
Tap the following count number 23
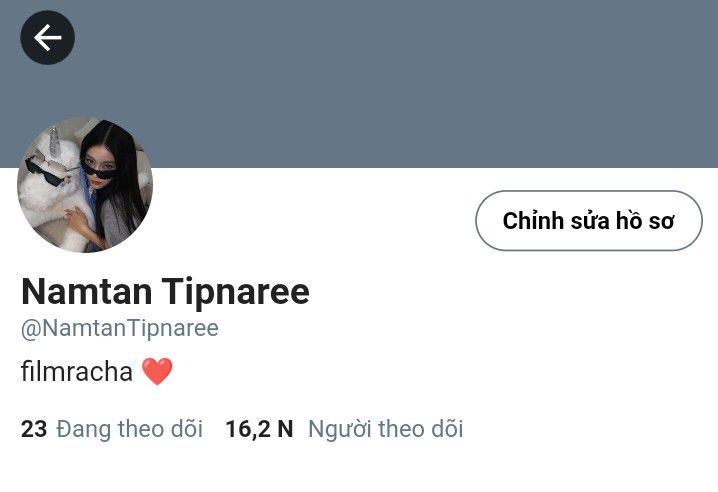tap(34, 429)
